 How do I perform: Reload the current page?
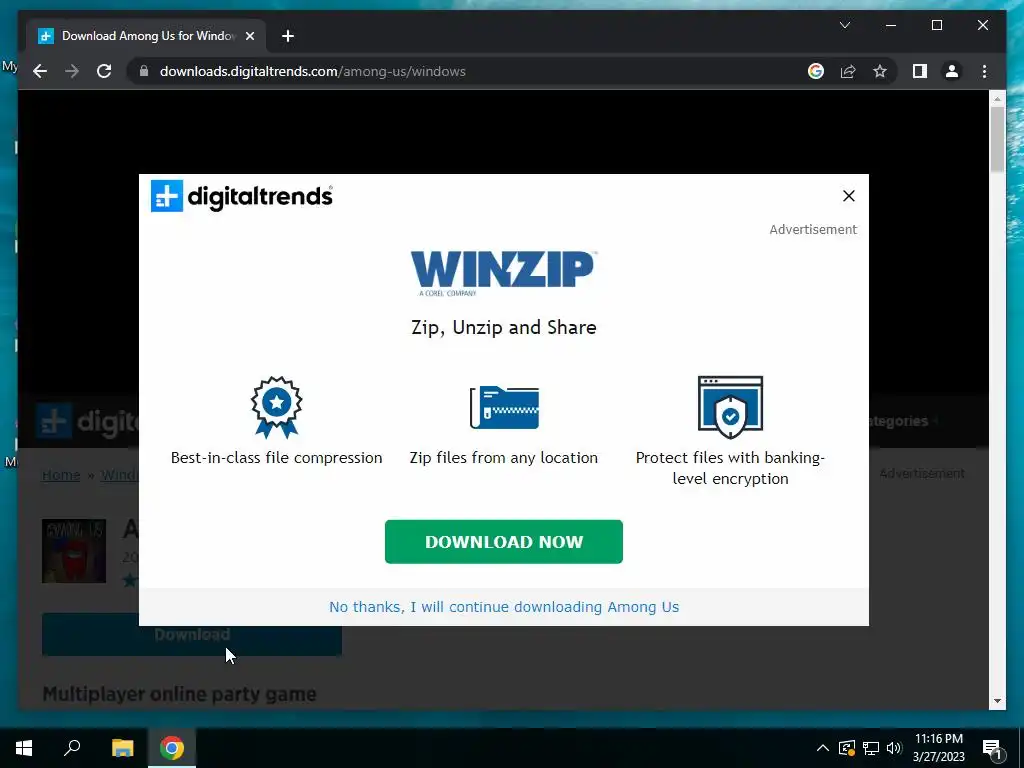tap(104, 71)
